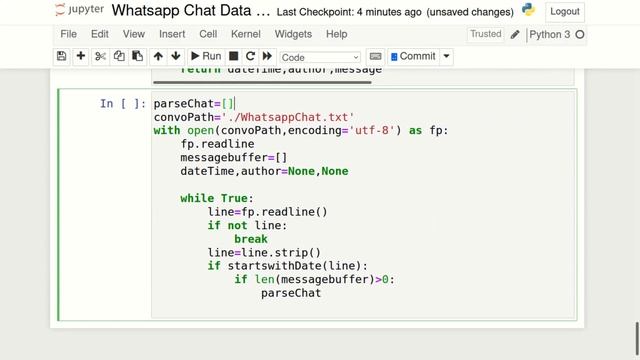This screenshot has width=640, height=360.
Task: Click the 'if len(messagebuffer)>0:' line
Action: tap(314, 280)
